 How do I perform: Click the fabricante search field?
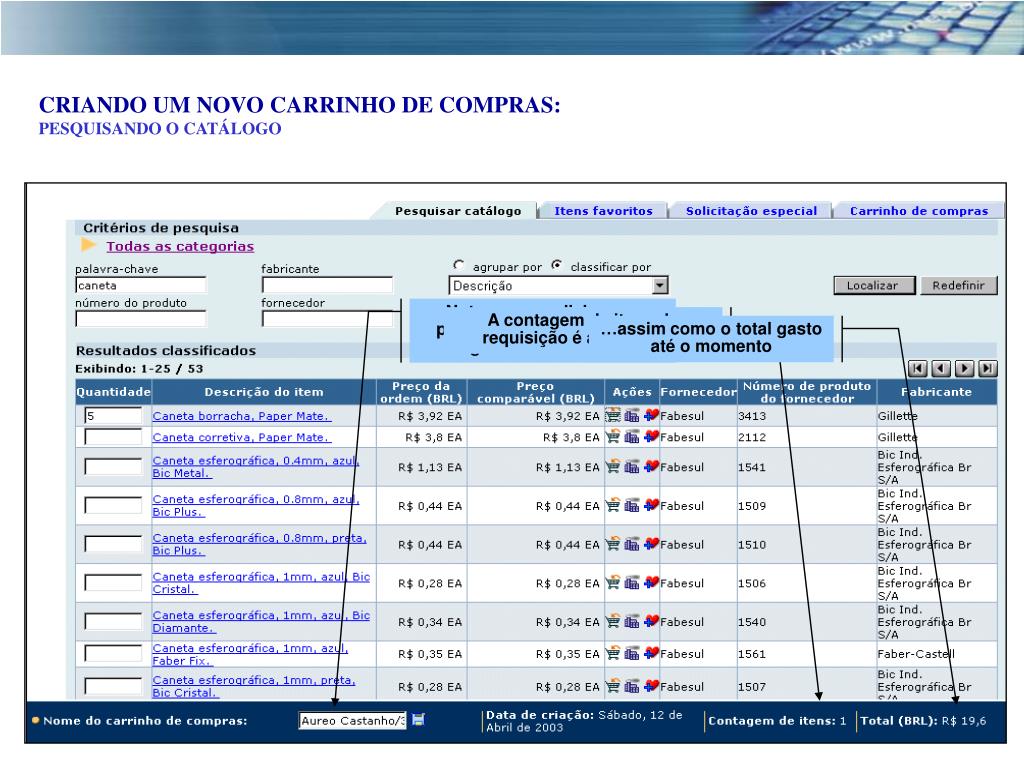click(x=327, y=285)
